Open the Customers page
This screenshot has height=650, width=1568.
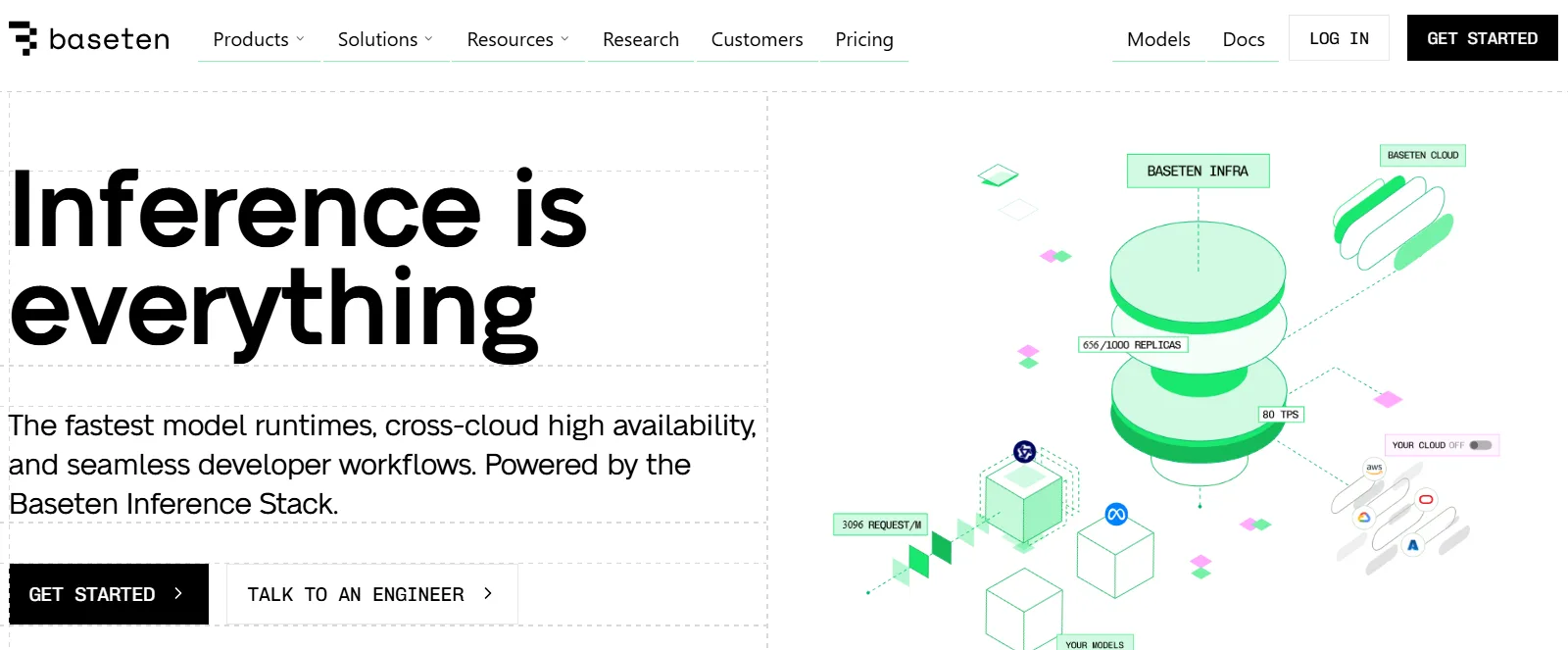(x=757, y=39)
